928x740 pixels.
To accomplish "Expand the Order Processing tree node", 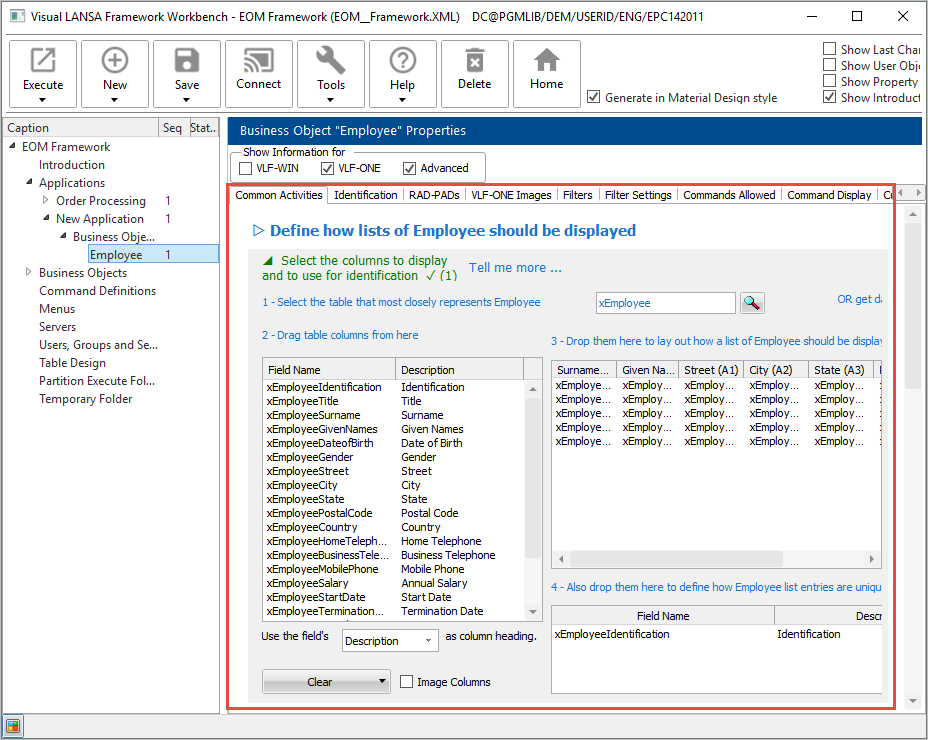I will [x=46, y=200].
